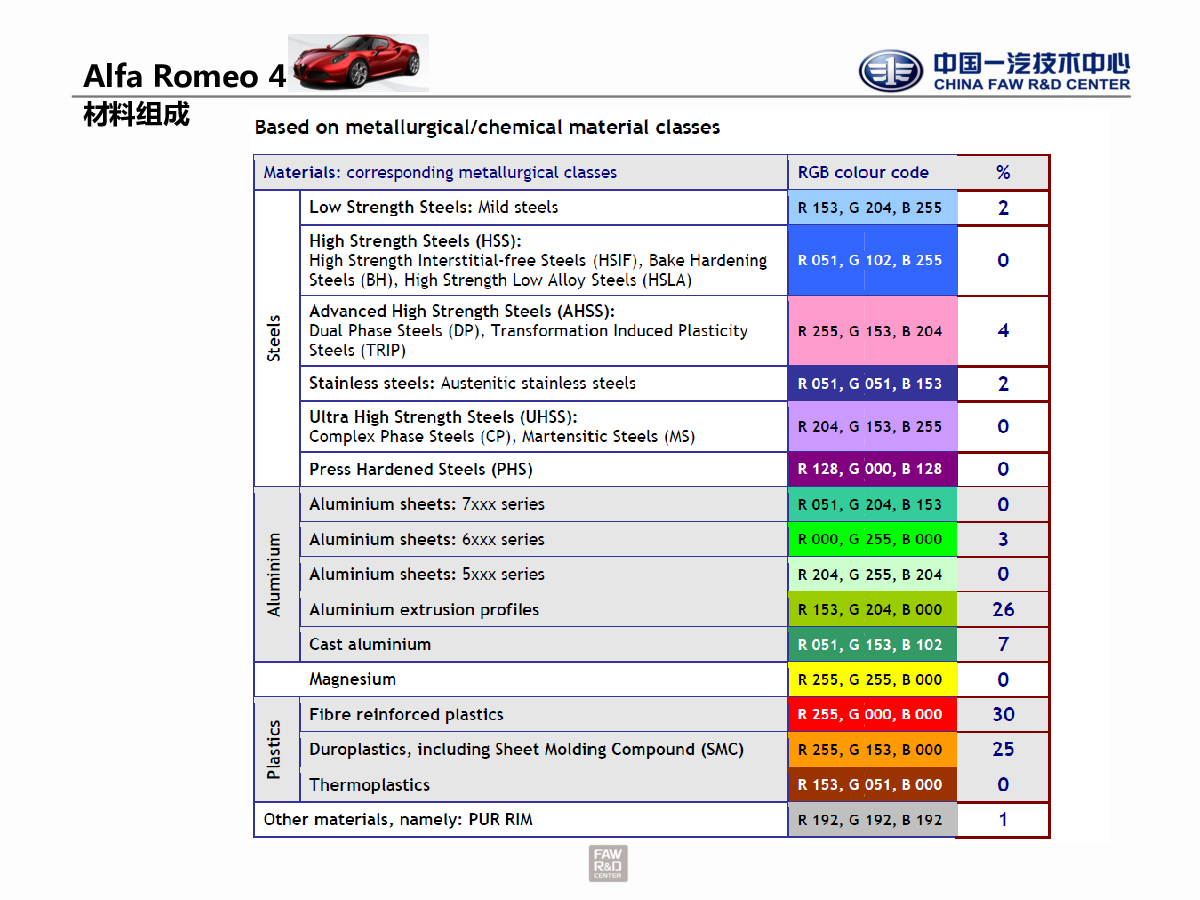Click 'Aluminium sheets: 7xxx series' text
Viewport: 1200px width, 900px height.
[x=427, y=504]
